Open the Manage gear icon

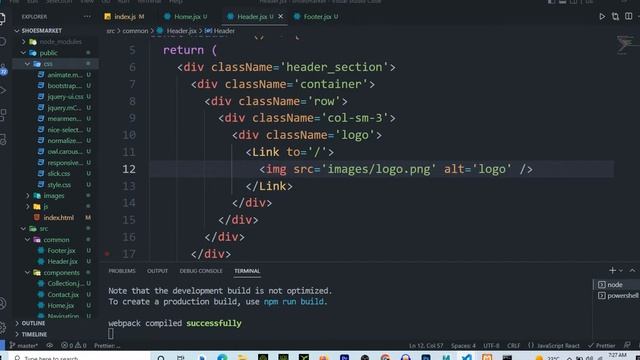click(2, 327)
